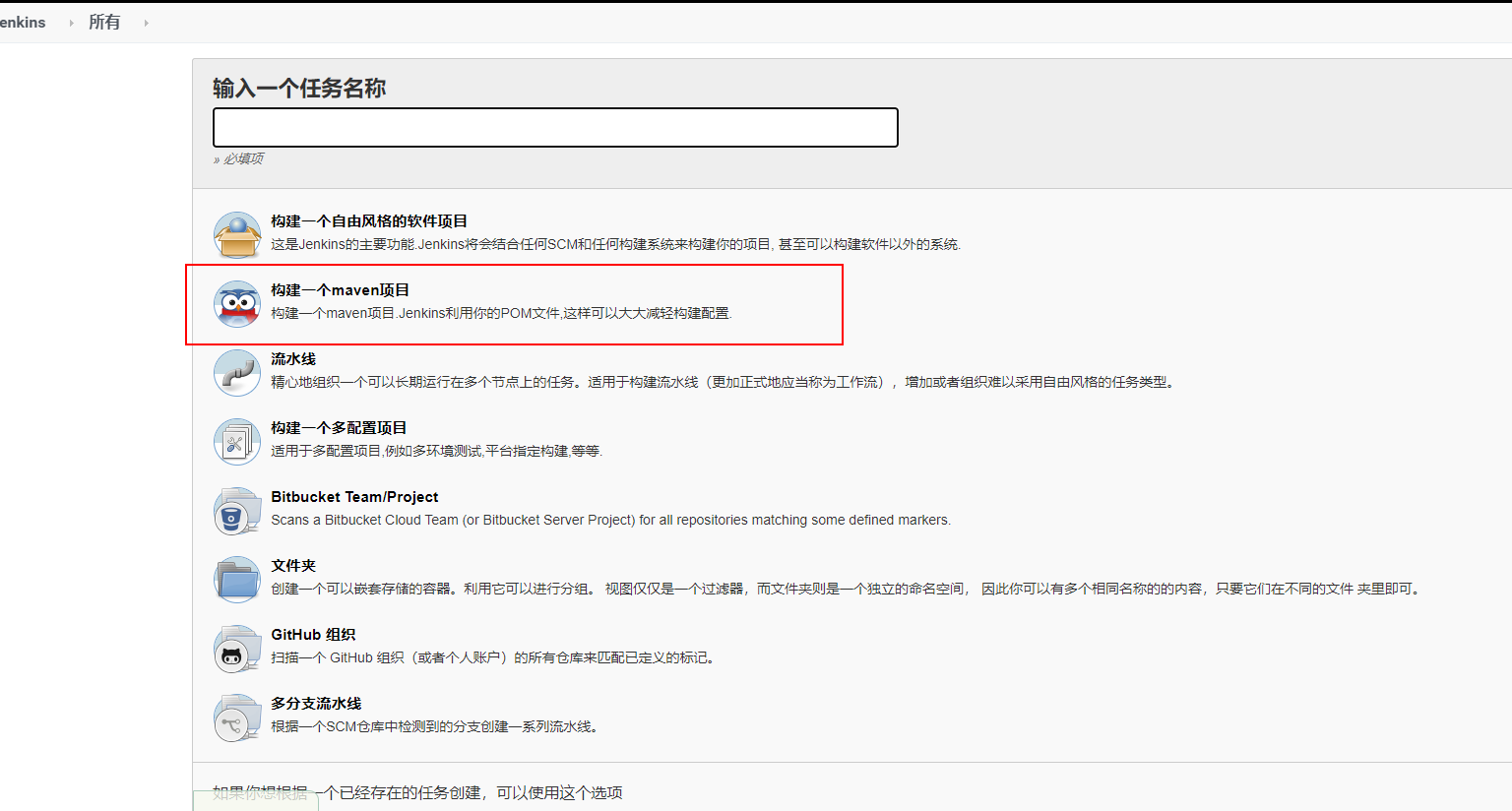Click the 创建一个可以嵌套存储的容器 description
Image resolution: width=1512 pixels, height=811 pixels.
pyautogui.click(x=848, y=589)
